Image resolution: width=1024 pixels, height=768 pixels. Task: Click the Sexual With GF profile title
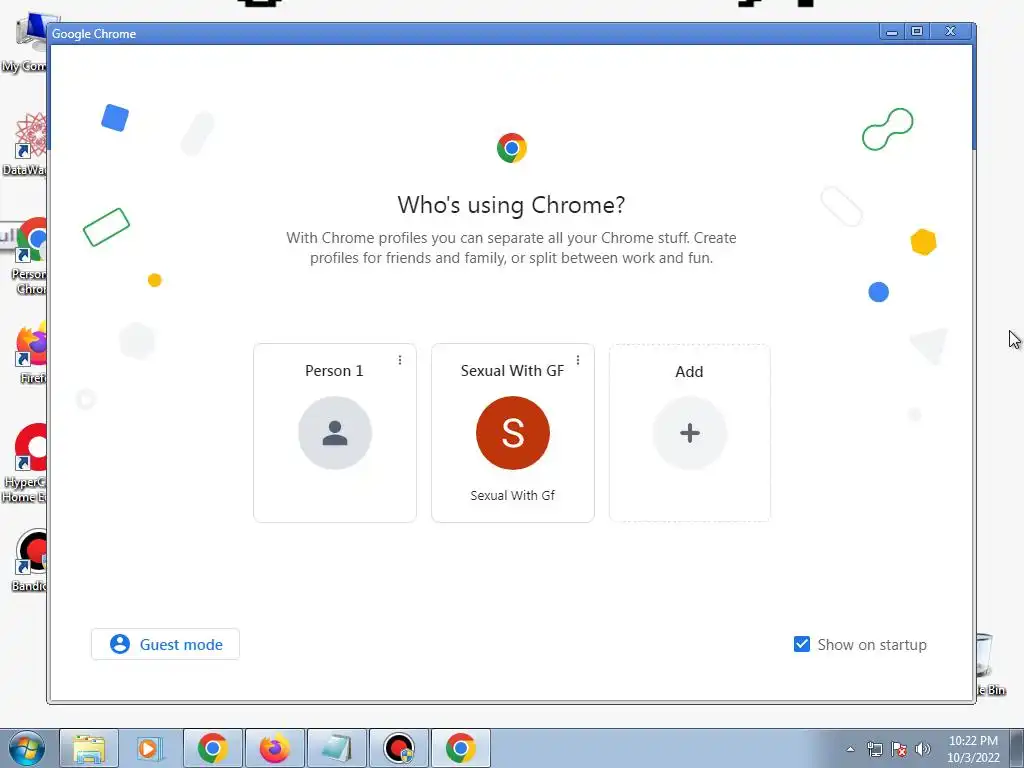click(x=512, y=371)
